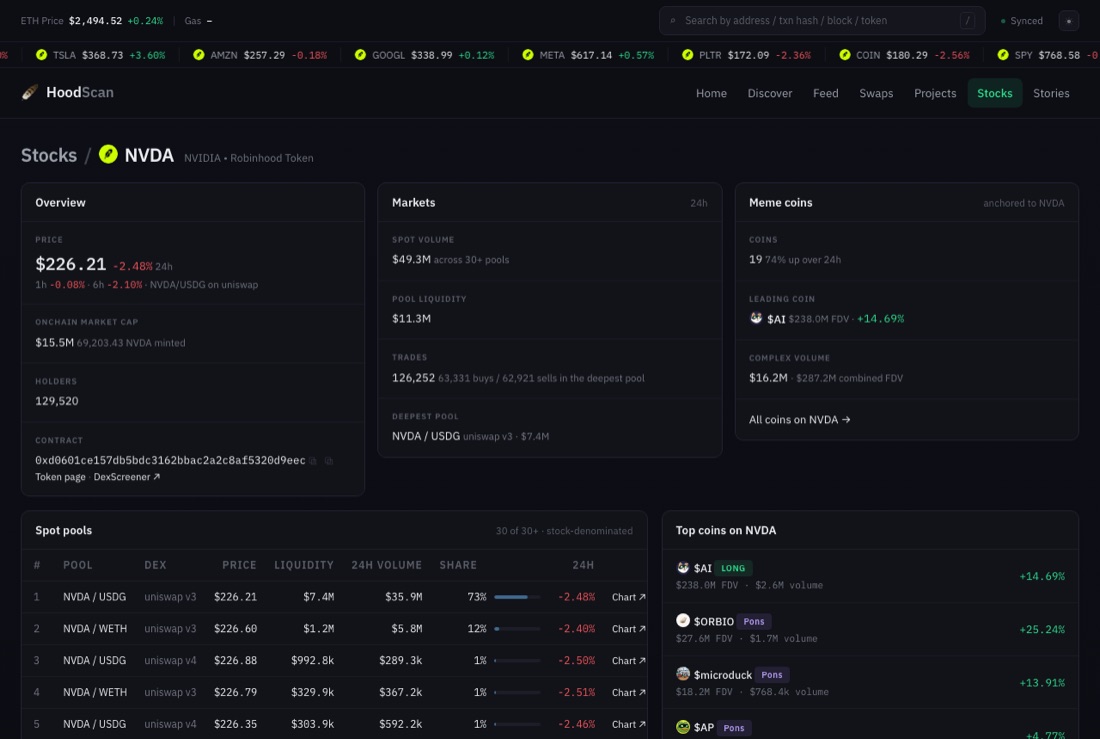Image resolution: width=1100 pixels, height=739 pixels.
Task: Click the +25.24% change for $ORBIO
Action: (x=1042, y=630)
